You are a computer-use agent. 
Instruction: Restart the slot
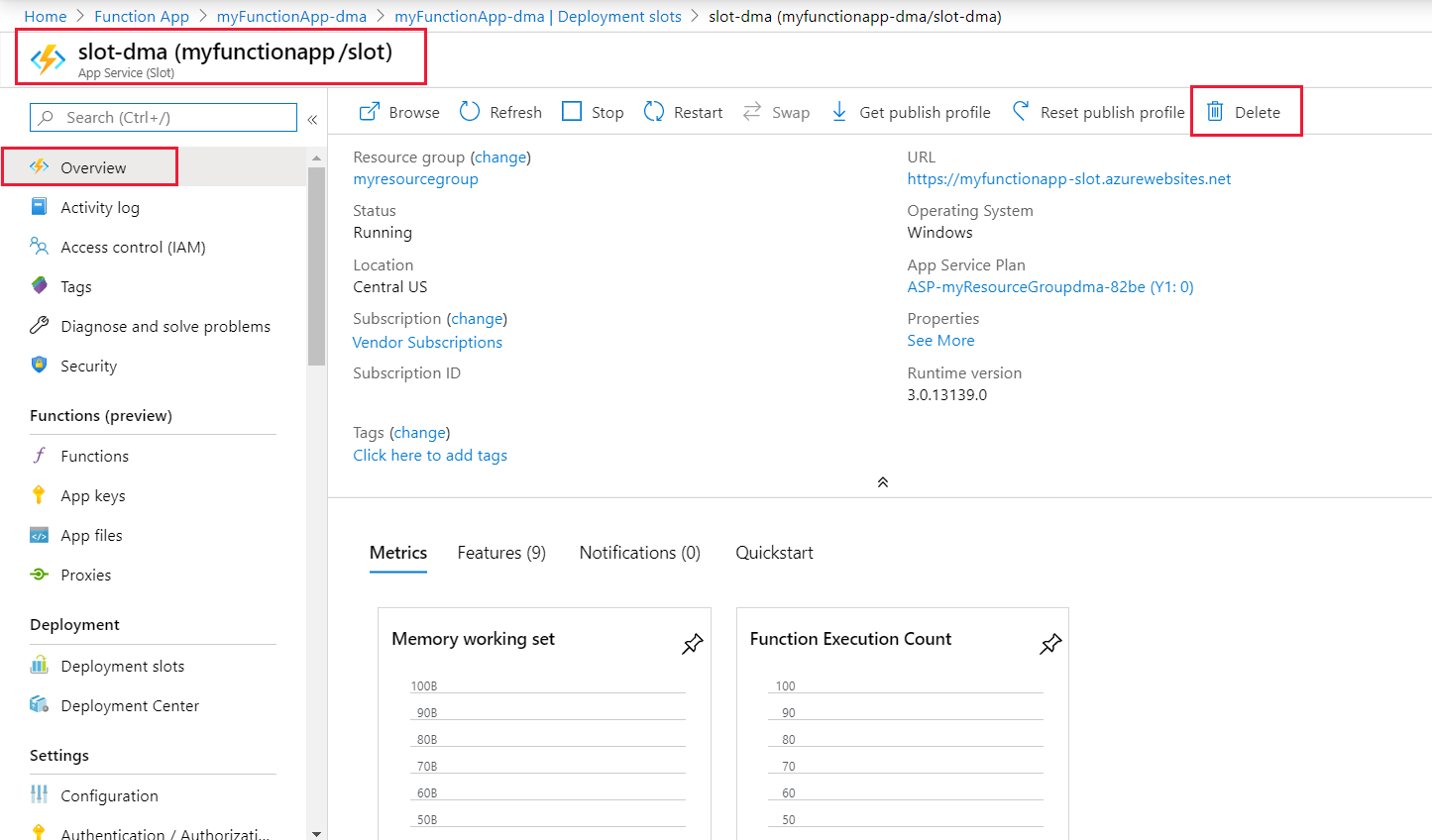pos(682,111)
